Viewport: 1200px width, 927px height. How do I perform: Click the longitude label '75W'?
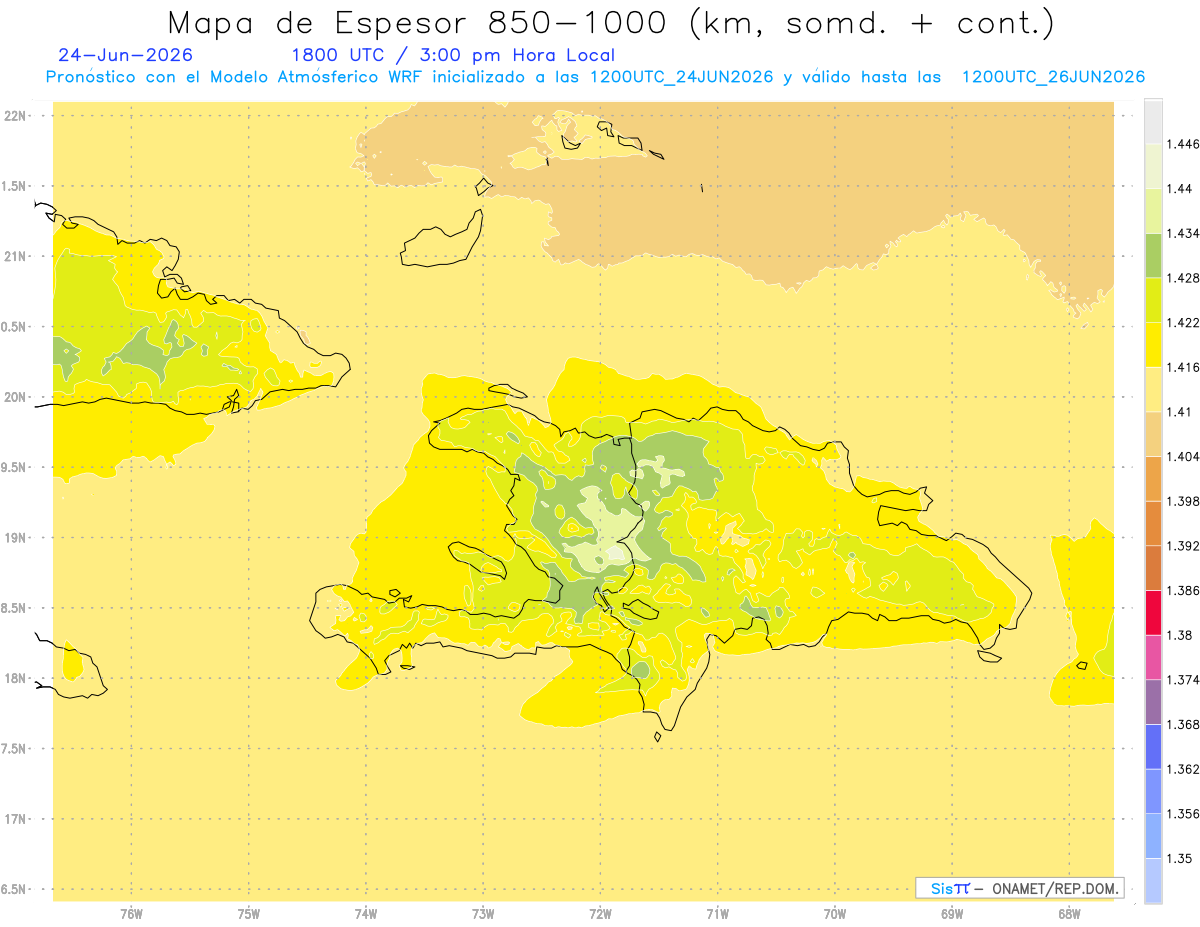click(249, 914)
